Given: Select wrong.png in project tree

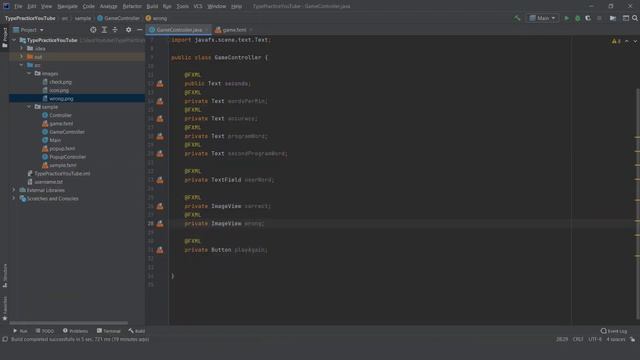Looking at the screenshot, I should (x=61, y=99).
